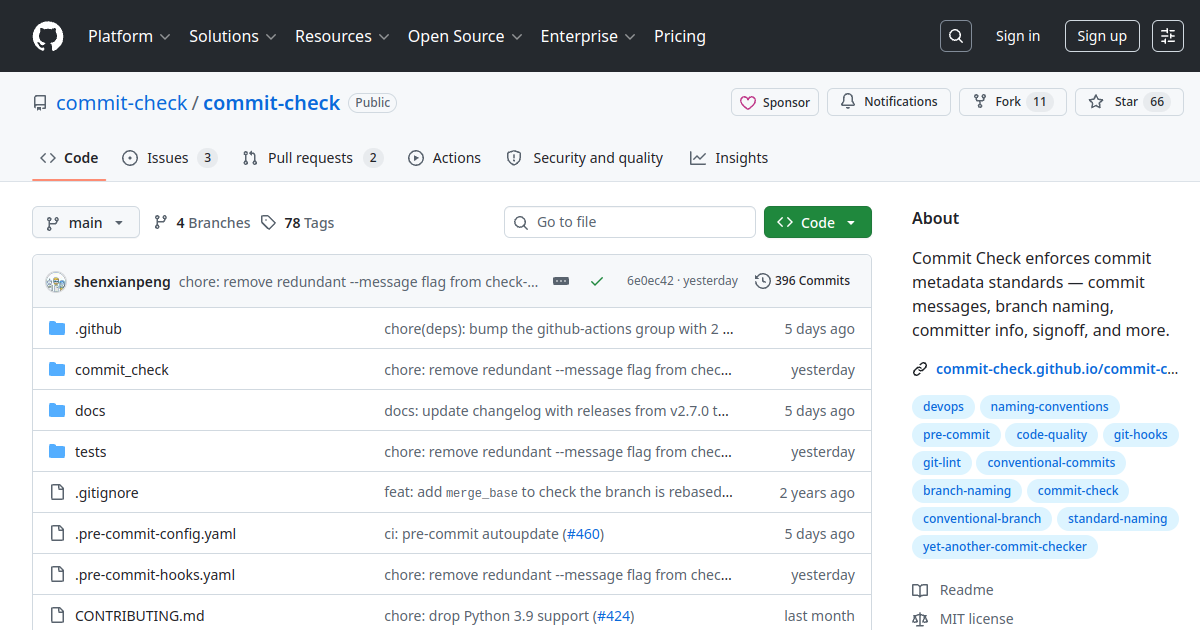Switch to the Code tab
The width and height of the screenshot is (1200, 630).
[69, 158]
